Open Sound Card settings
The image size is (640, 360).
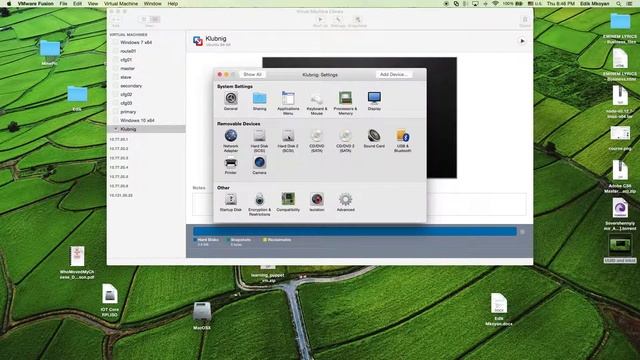(374, 138)
